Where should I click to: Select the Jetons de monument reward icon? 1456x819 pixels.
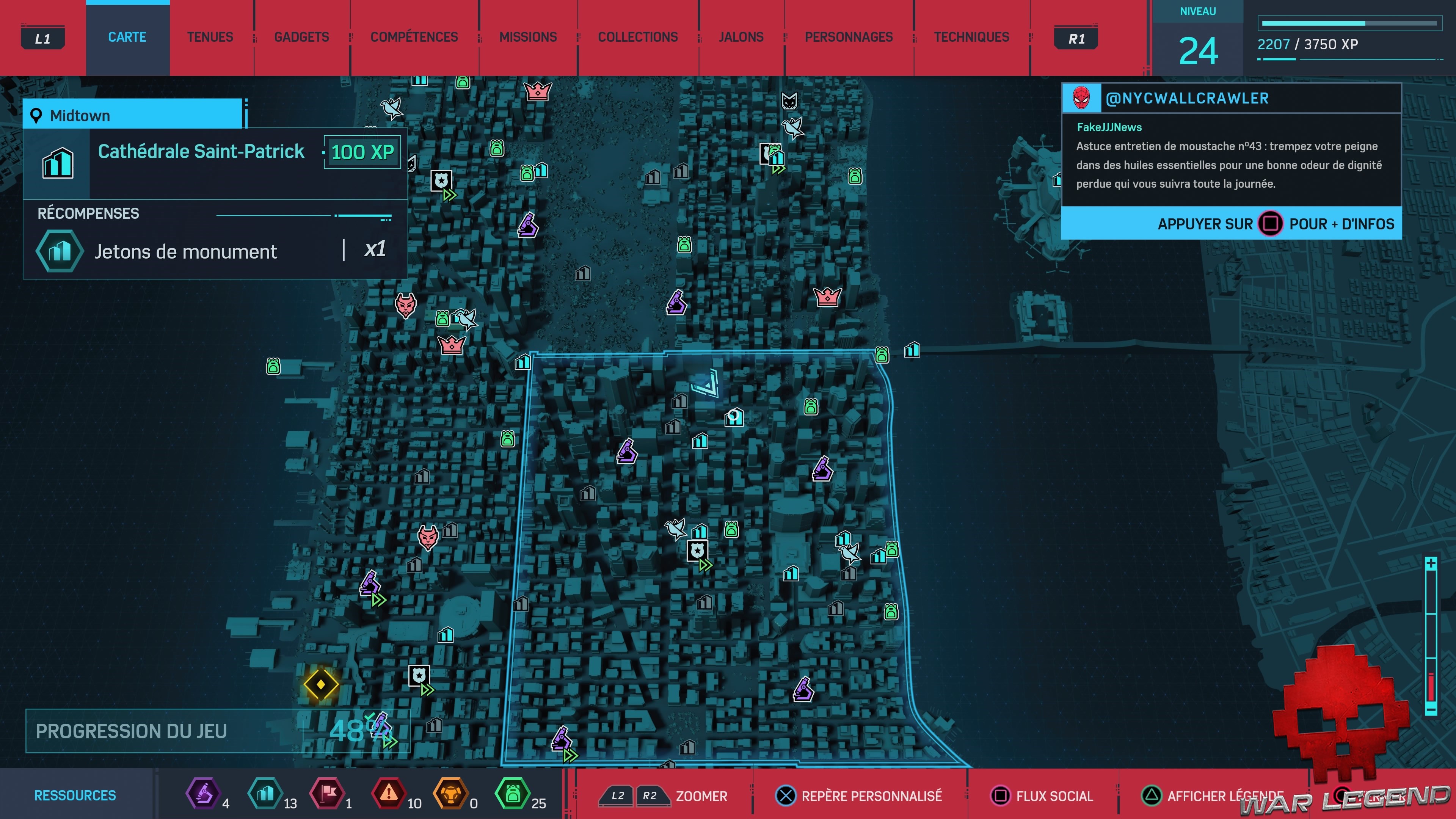tap(60, 251)
